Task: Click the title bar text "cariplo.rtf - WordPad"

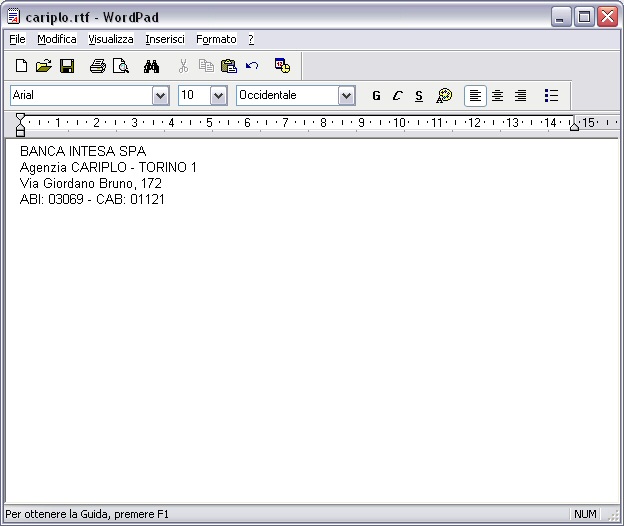Action: tap(92, 18)
